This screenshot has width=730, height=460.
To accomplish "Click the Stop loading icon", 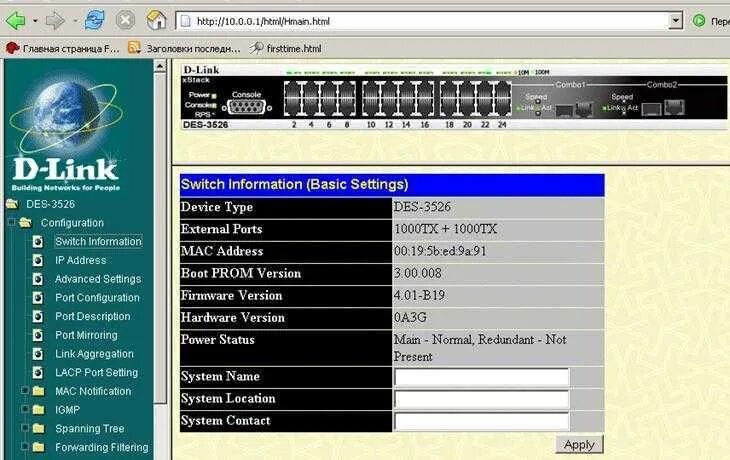I will pos(125,20).
